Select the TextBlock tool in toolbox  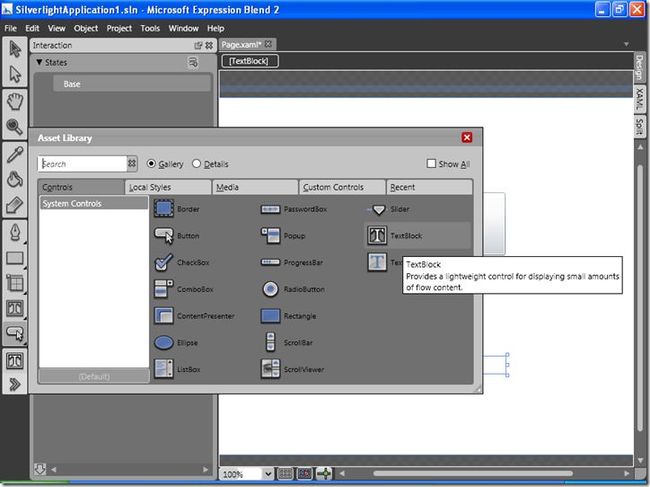point(15,309)
